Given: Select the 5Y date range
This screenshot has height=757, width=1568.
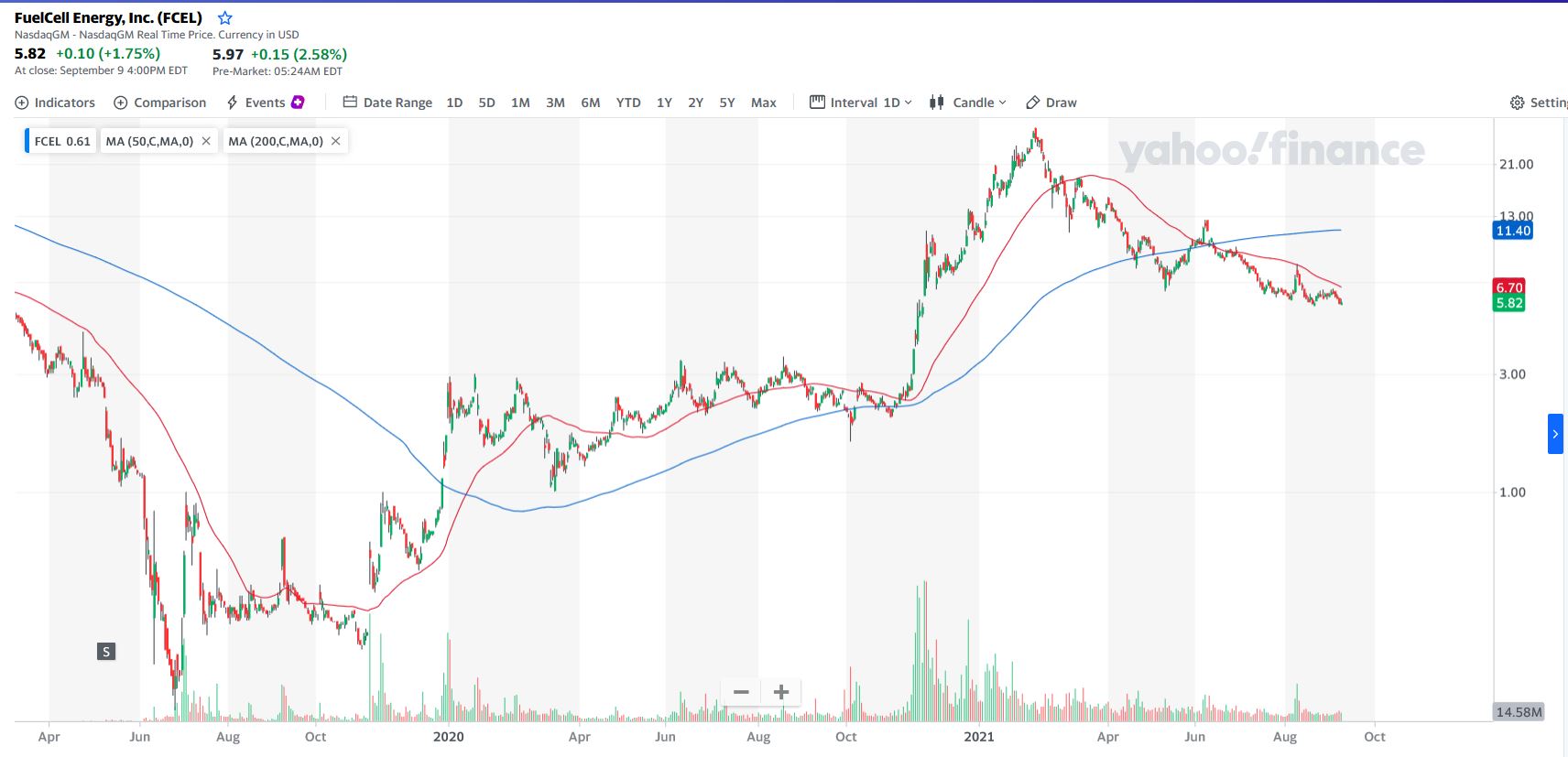Looking at the screenshot, I should 727,103.
